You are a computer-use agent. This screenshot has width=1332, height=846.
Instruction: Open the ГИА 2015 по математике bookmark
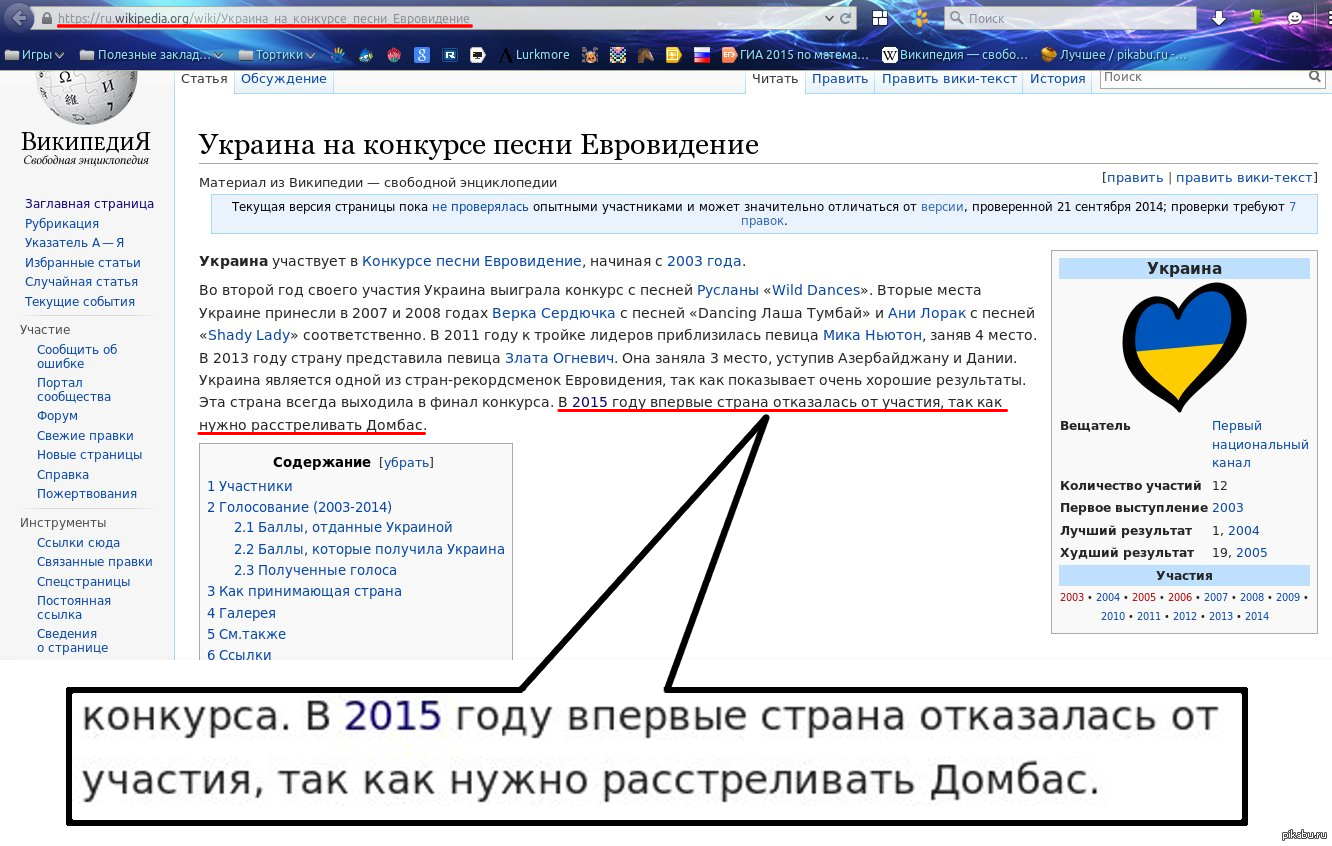796,55
